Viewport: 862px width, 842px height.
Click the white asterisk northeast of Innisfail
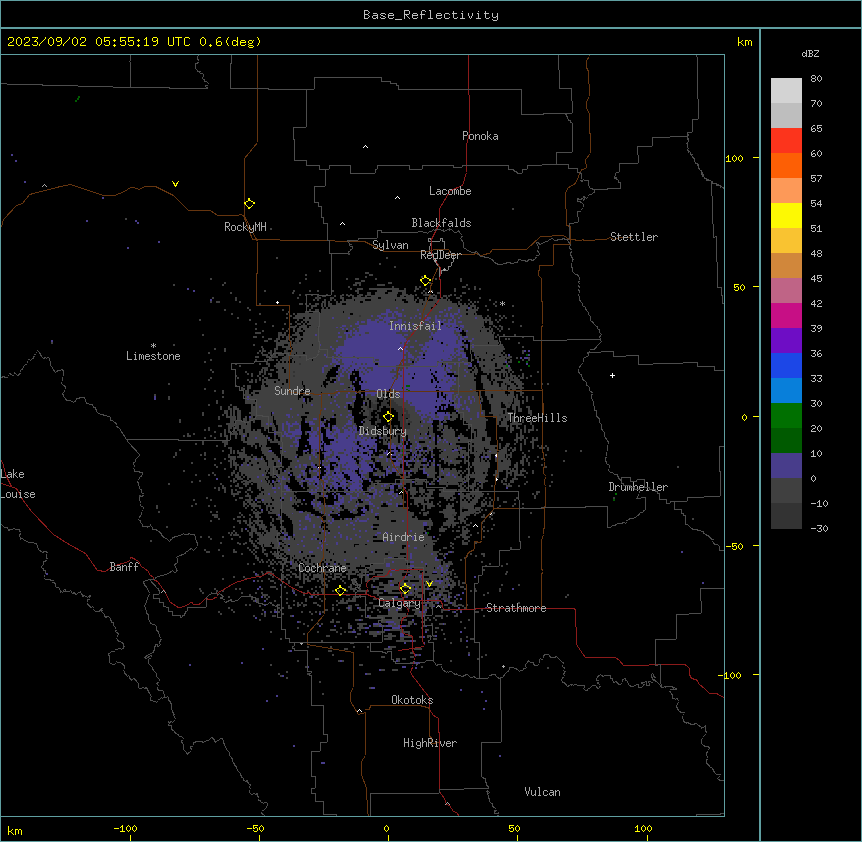(502, 303)
